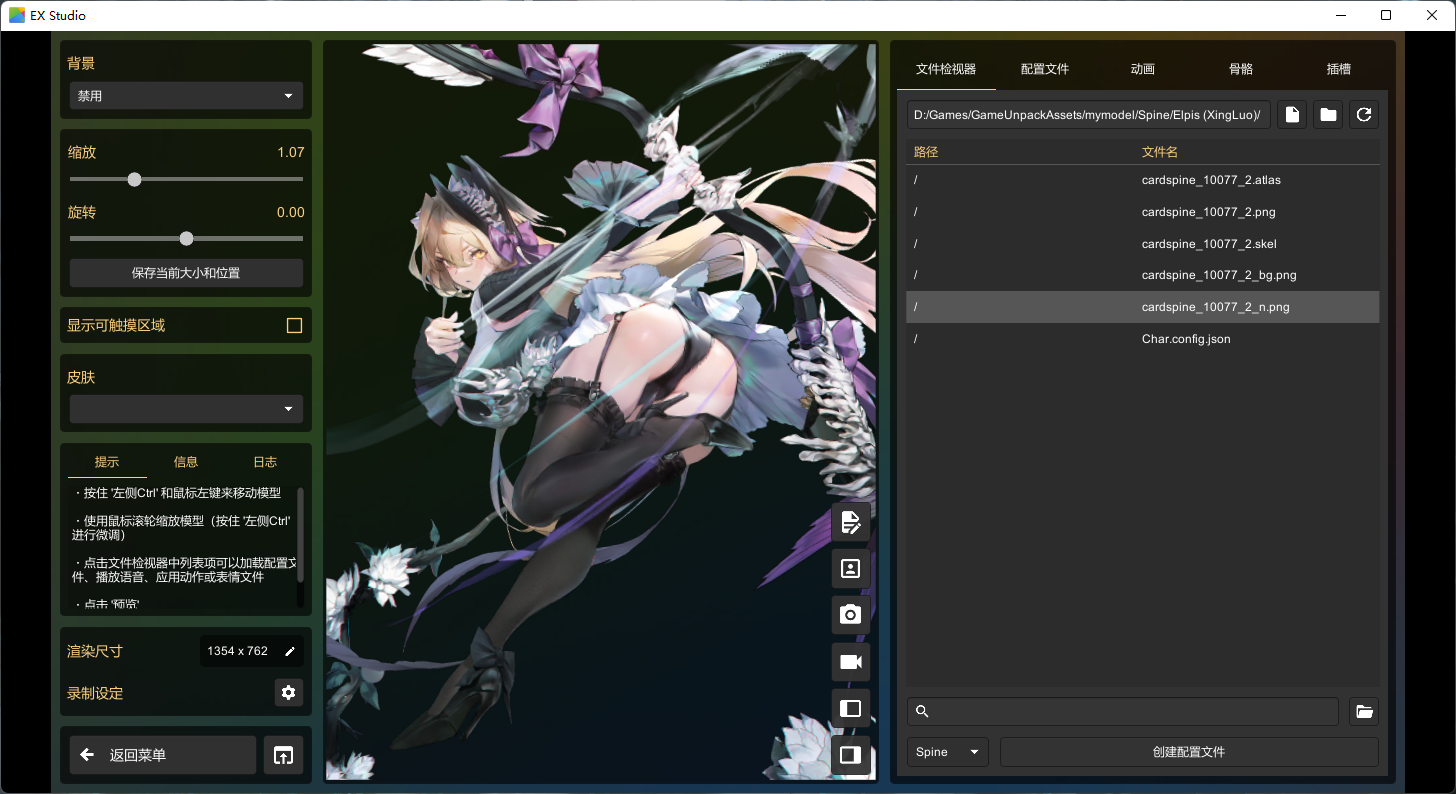Click the EX Studio title bar icon

tap(17, 15)
